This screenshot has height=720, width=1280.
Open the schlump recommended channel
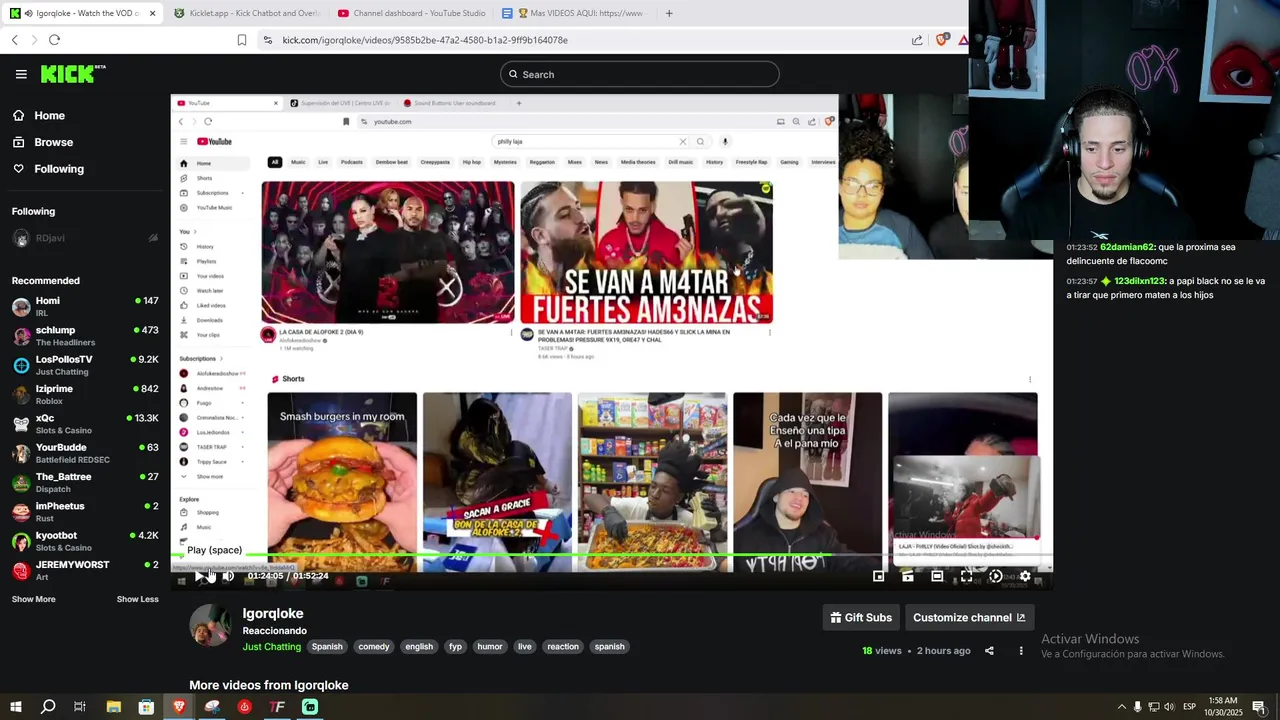85,336
